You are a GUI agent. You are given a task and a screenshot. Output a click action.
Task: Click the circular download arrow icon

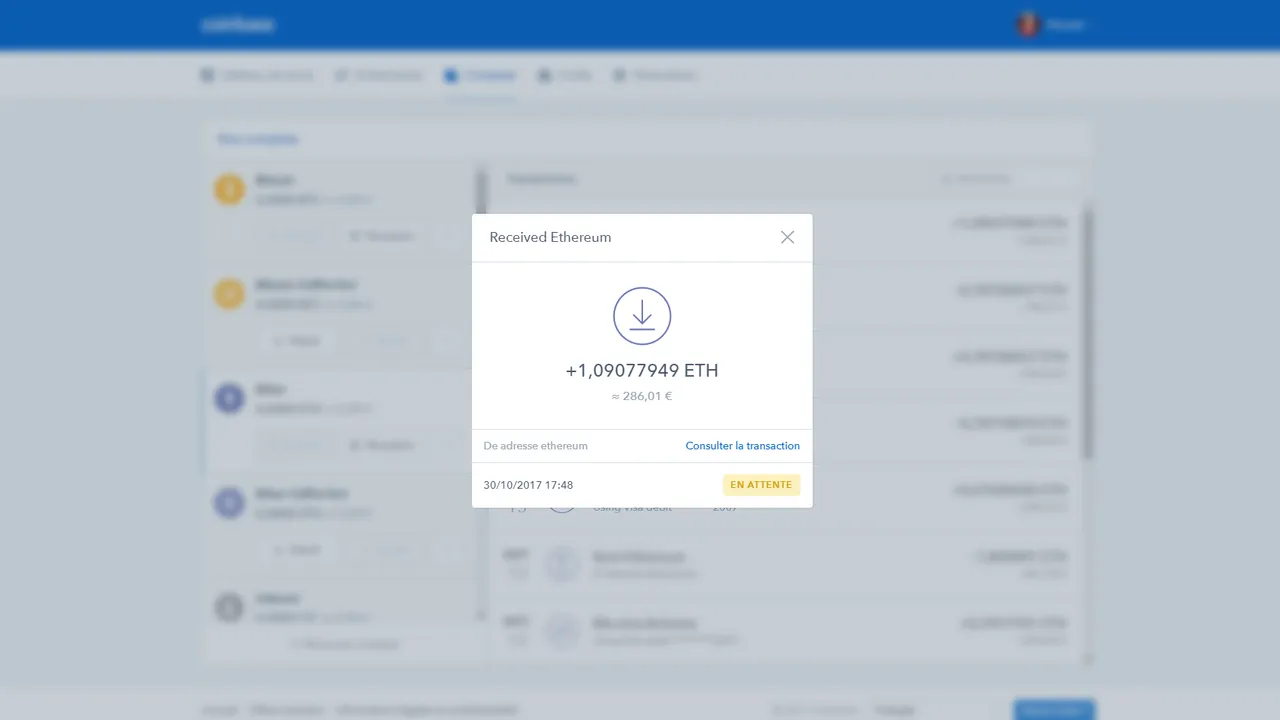(x=642, y=316)
